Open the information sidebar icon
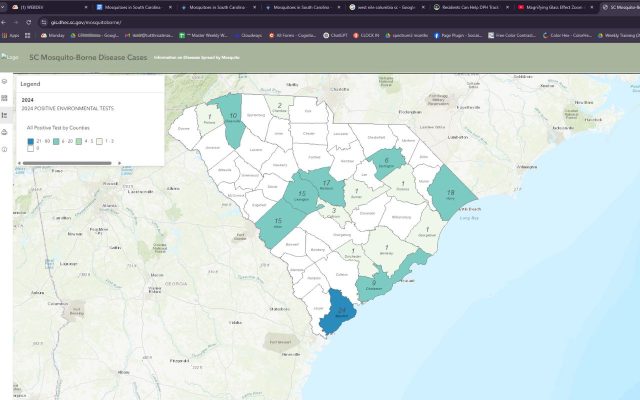640x400 pixels. coord(4,149)
